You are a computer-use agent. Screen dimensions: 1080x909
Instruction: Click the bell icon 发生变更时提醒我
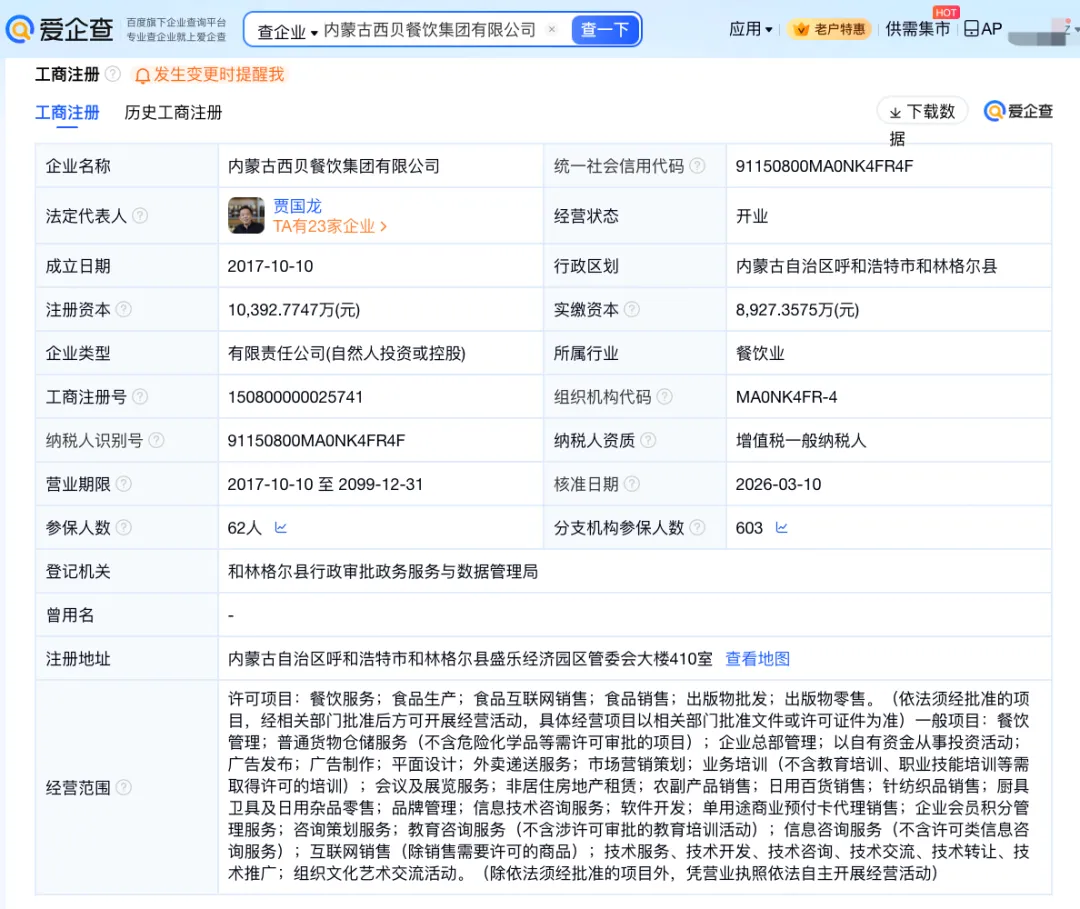coord(209,74)
